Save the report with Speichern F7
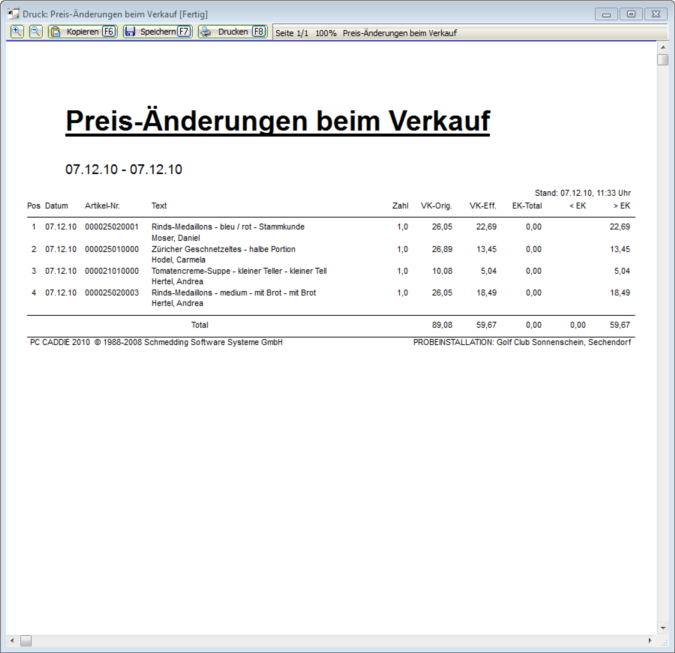The height and width of the screenshot is (653, 675). (158, 32)
